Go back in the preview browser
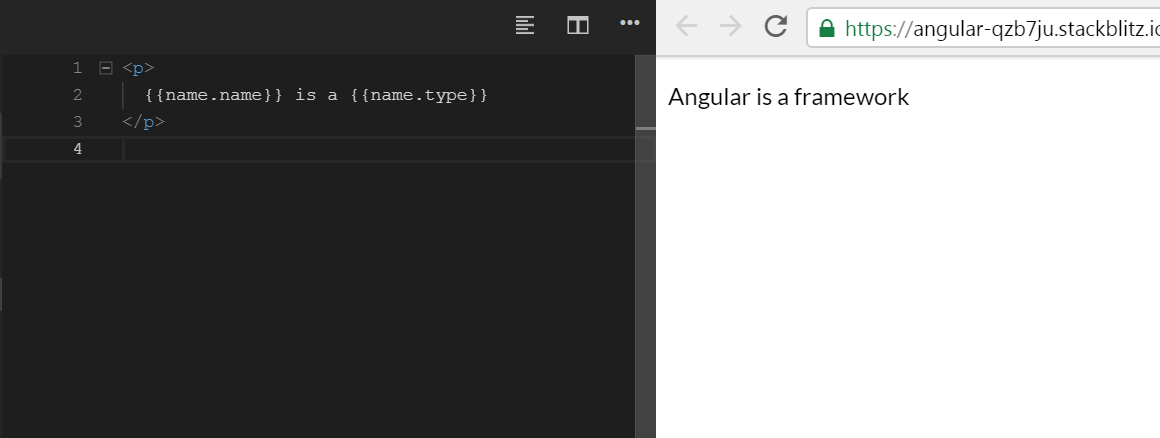 (x=687, y=26)
